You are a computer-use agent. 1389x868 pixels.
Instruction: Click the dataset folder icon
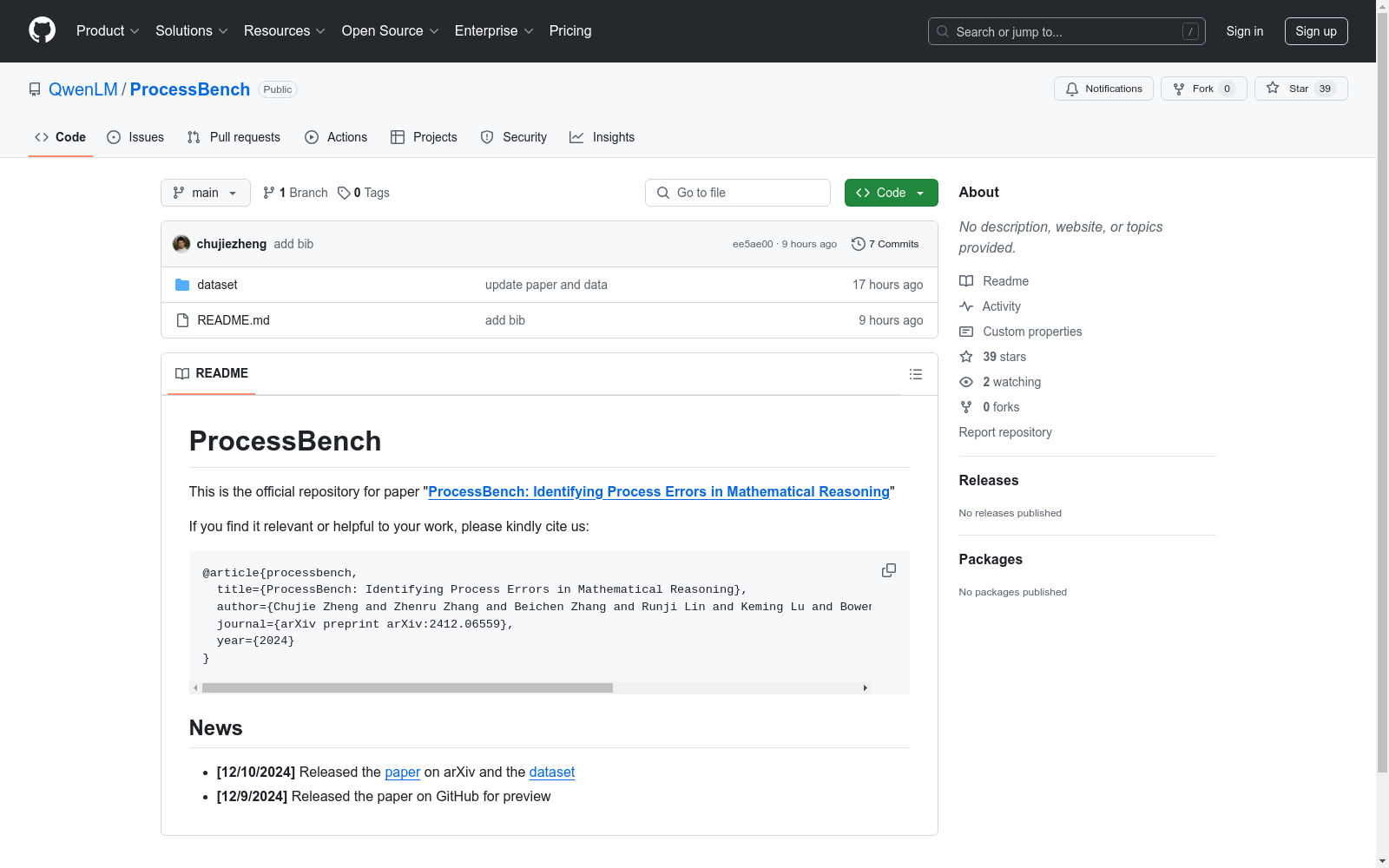182,284
